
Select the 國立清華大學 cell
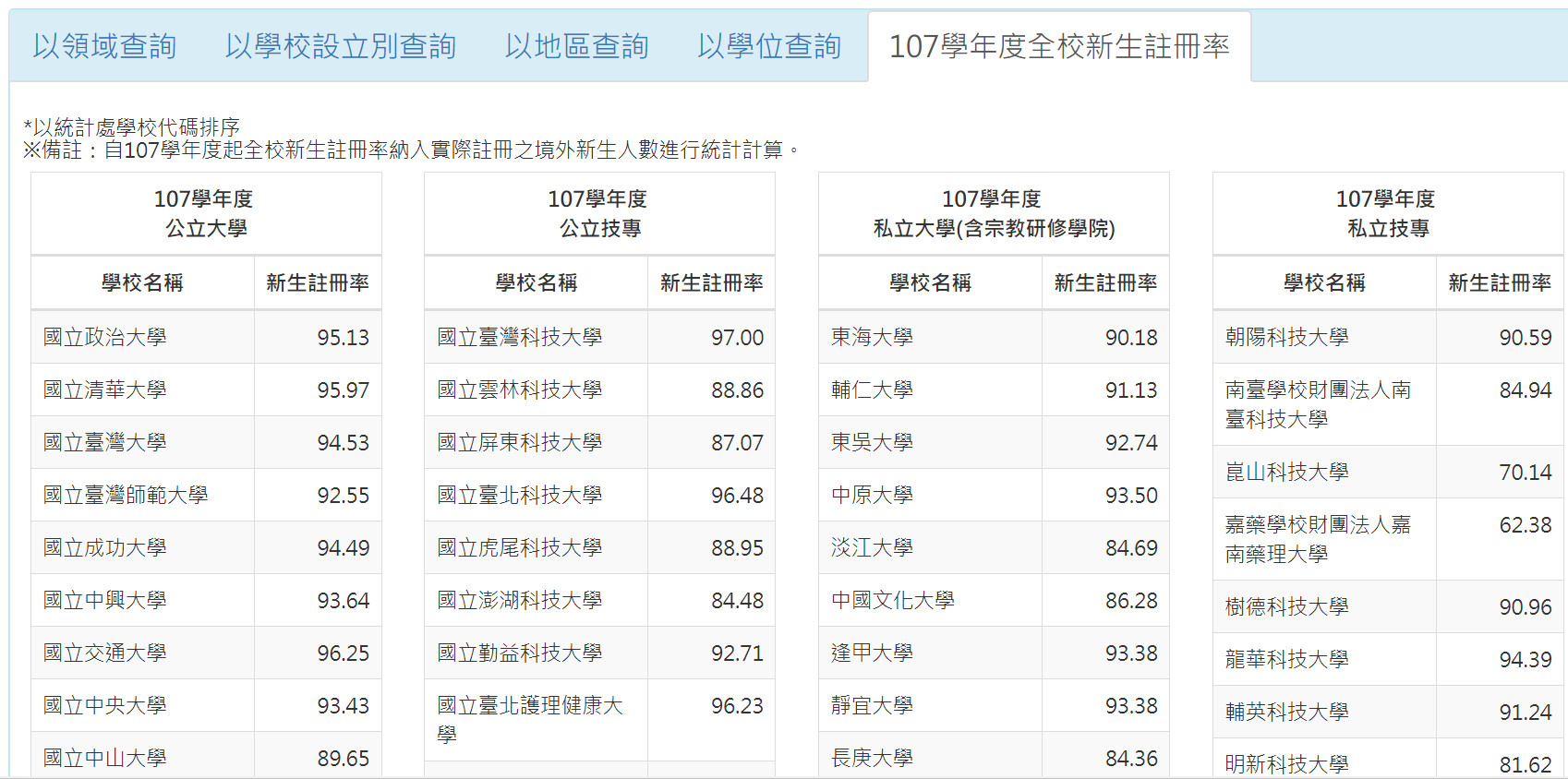click(x=142, y=389)
